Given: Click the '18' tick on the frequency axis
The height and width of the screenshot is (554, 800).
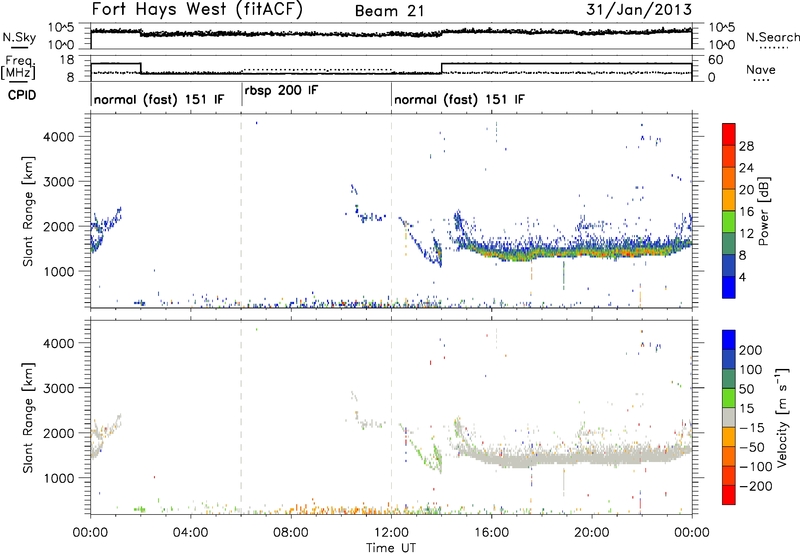Looking at the screenshot, I should [66, 60].
